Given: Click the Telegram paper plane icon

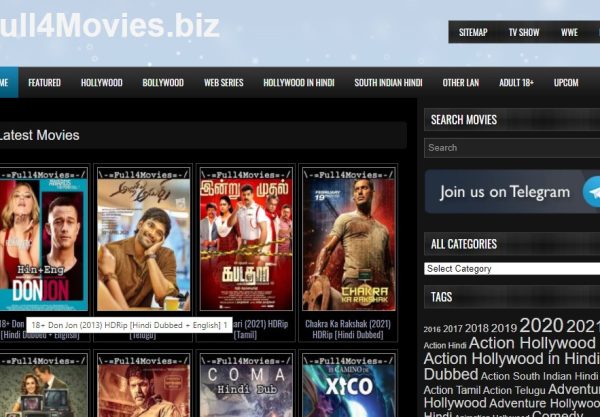Looking at the screenshot, I should (592, 192).
